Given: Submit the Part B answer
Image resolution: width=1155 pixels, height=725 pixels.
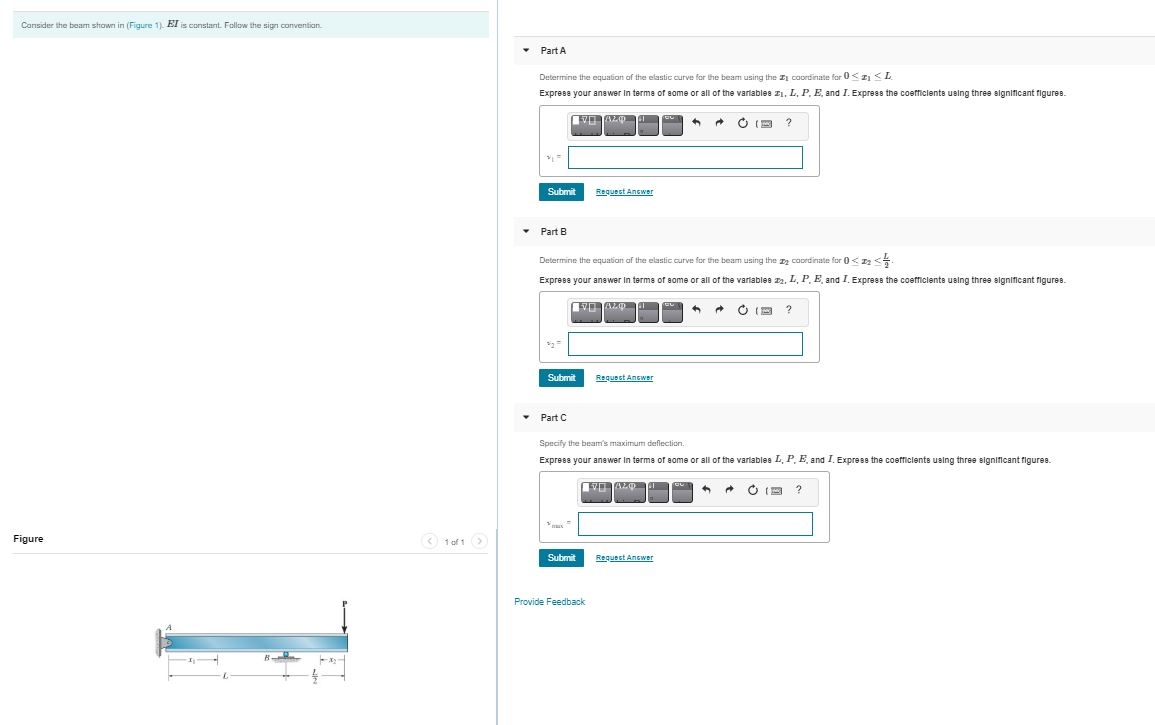Looking at the screenshot, I should tap(561, 378).
